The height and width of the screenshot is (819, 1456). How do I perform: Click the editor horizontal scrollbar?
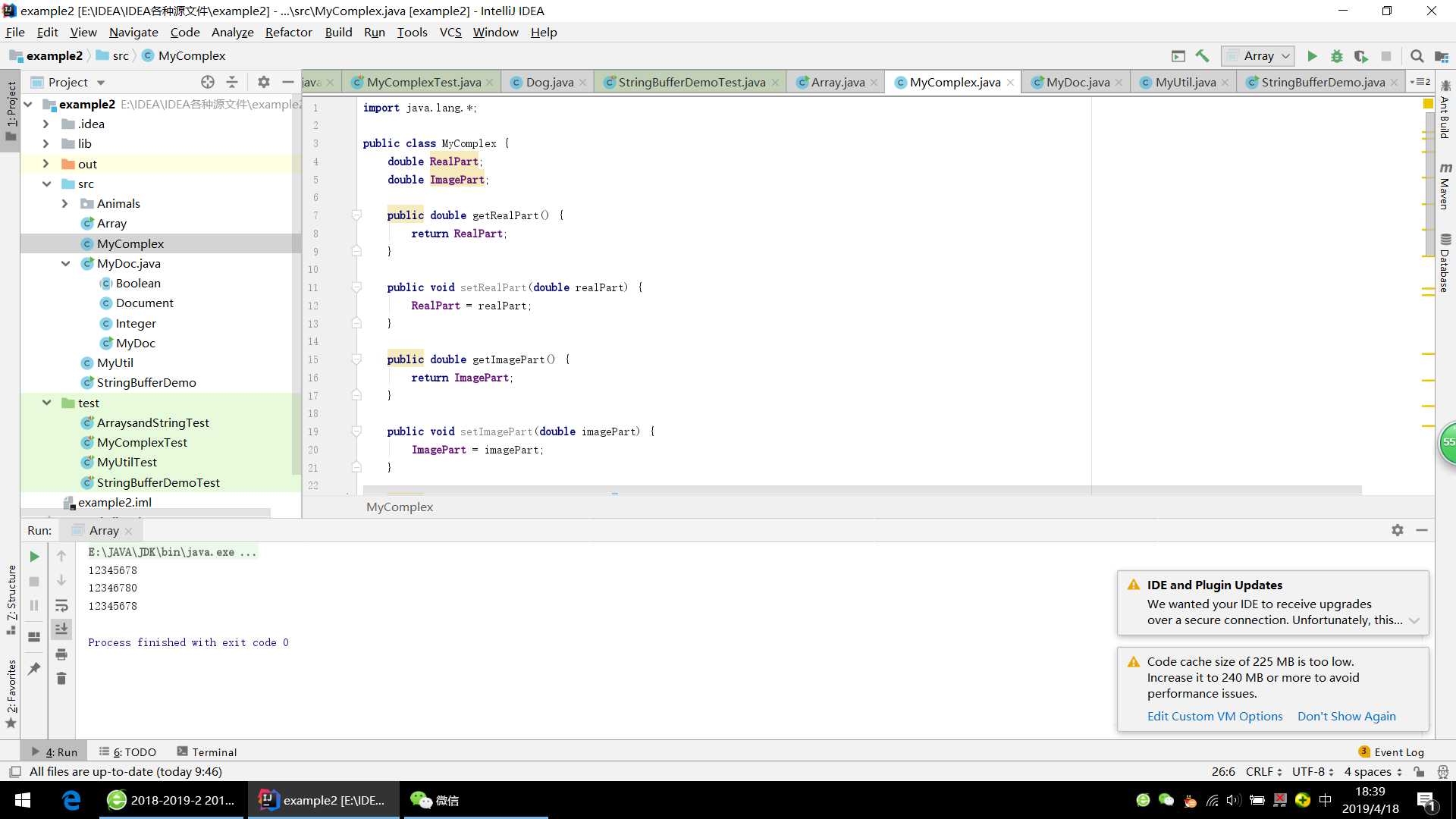(x=861, y=490)
